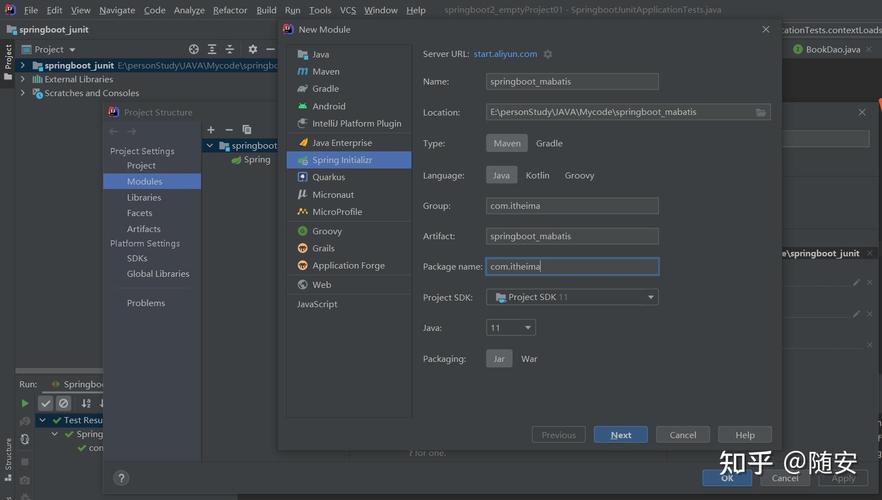Click the Next button
The height and width of the screenshot is (500, 882).
[x=620, y=435]
